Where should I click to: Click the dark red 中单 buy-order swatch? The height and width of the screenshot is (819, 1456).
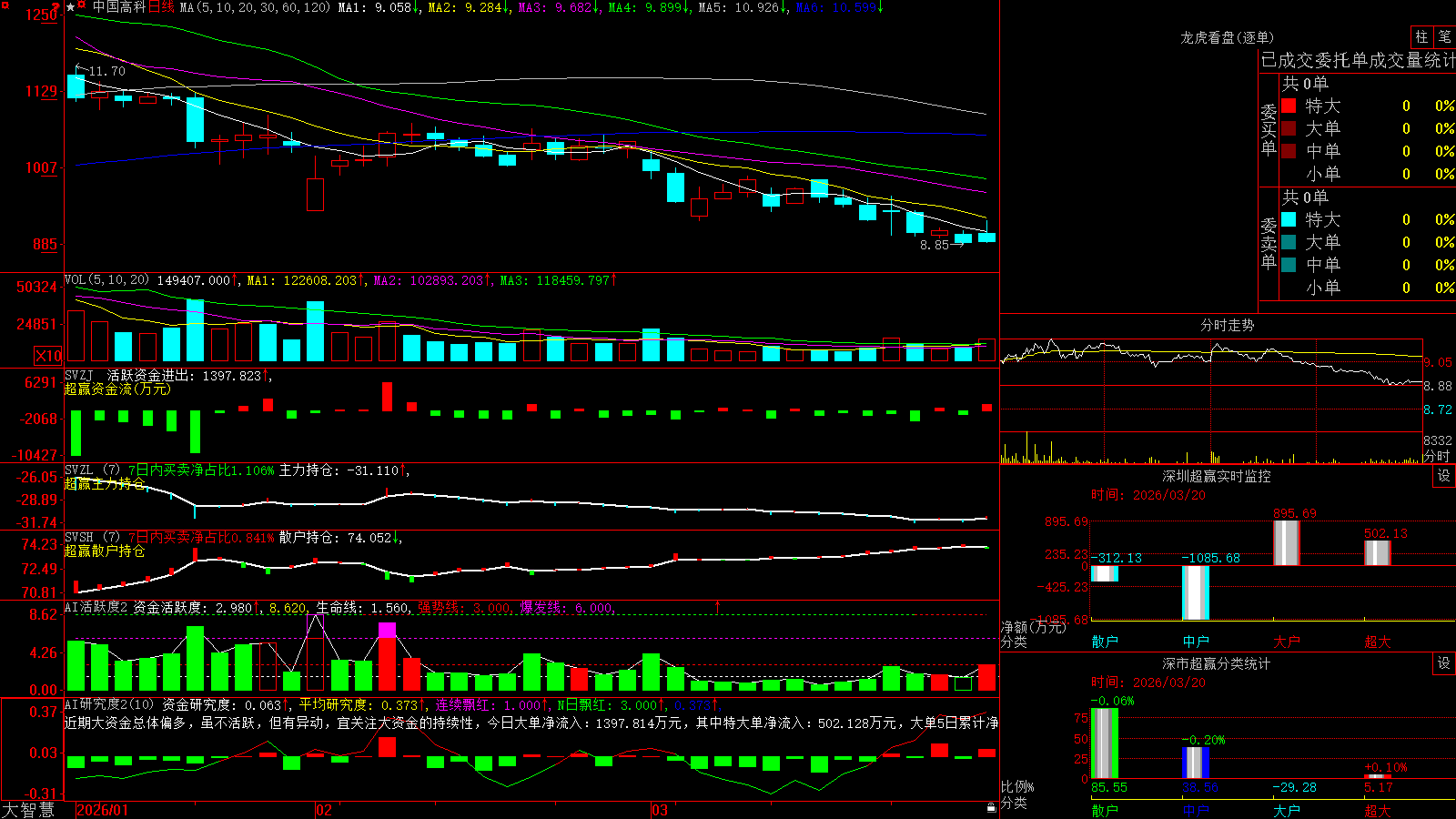tap(1289, 151)
